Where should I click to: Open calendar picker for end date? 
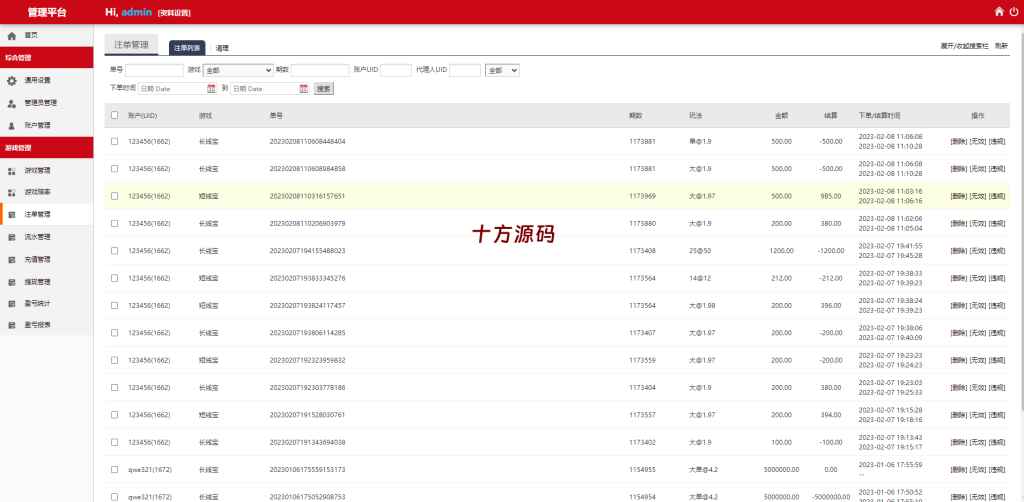pyautogui.click(x=304, y=89)
